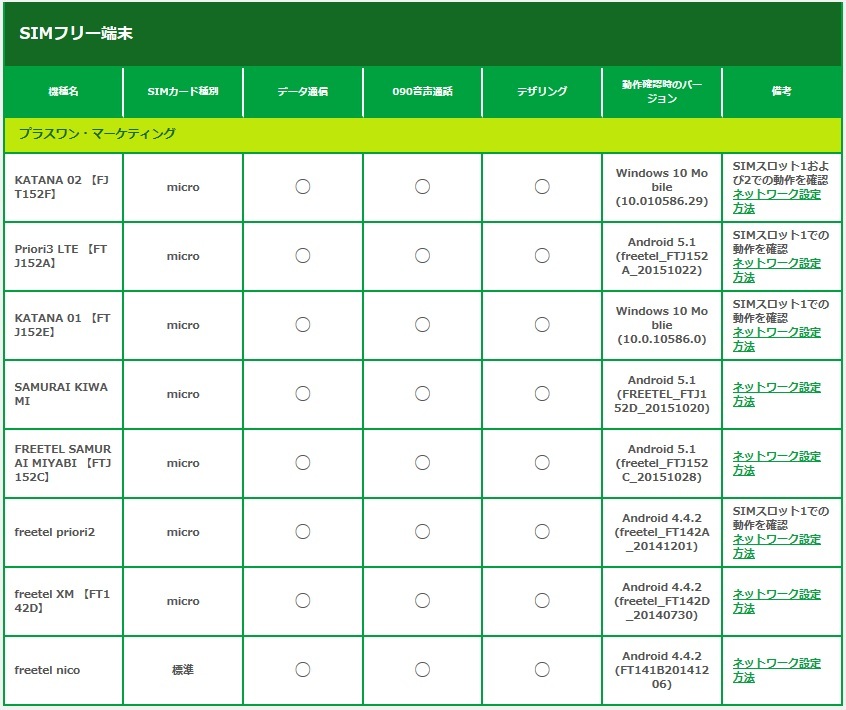Click the SIMスロット1での動作を確認 note for KATANA 01
Image resolution: width=846 pixels, height=710 pixels.
780,311
